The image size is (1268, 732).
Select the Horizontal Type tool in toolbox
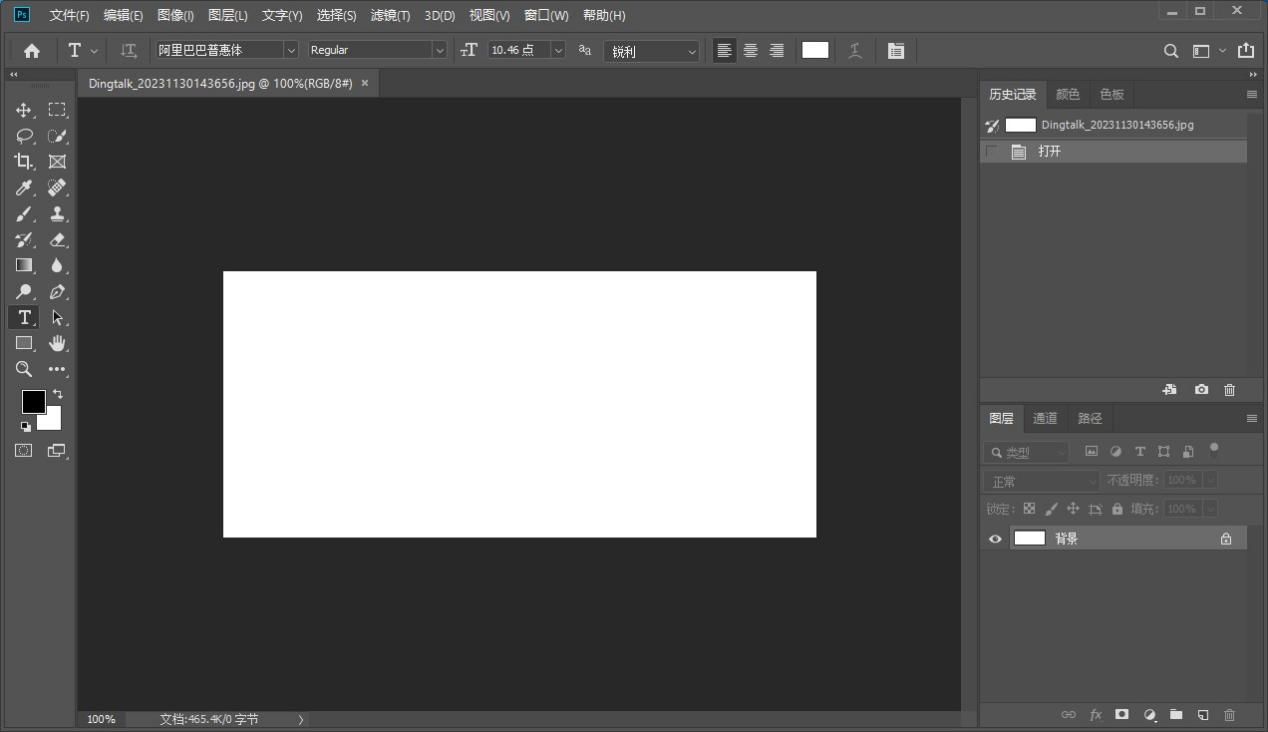pos(24,318)
